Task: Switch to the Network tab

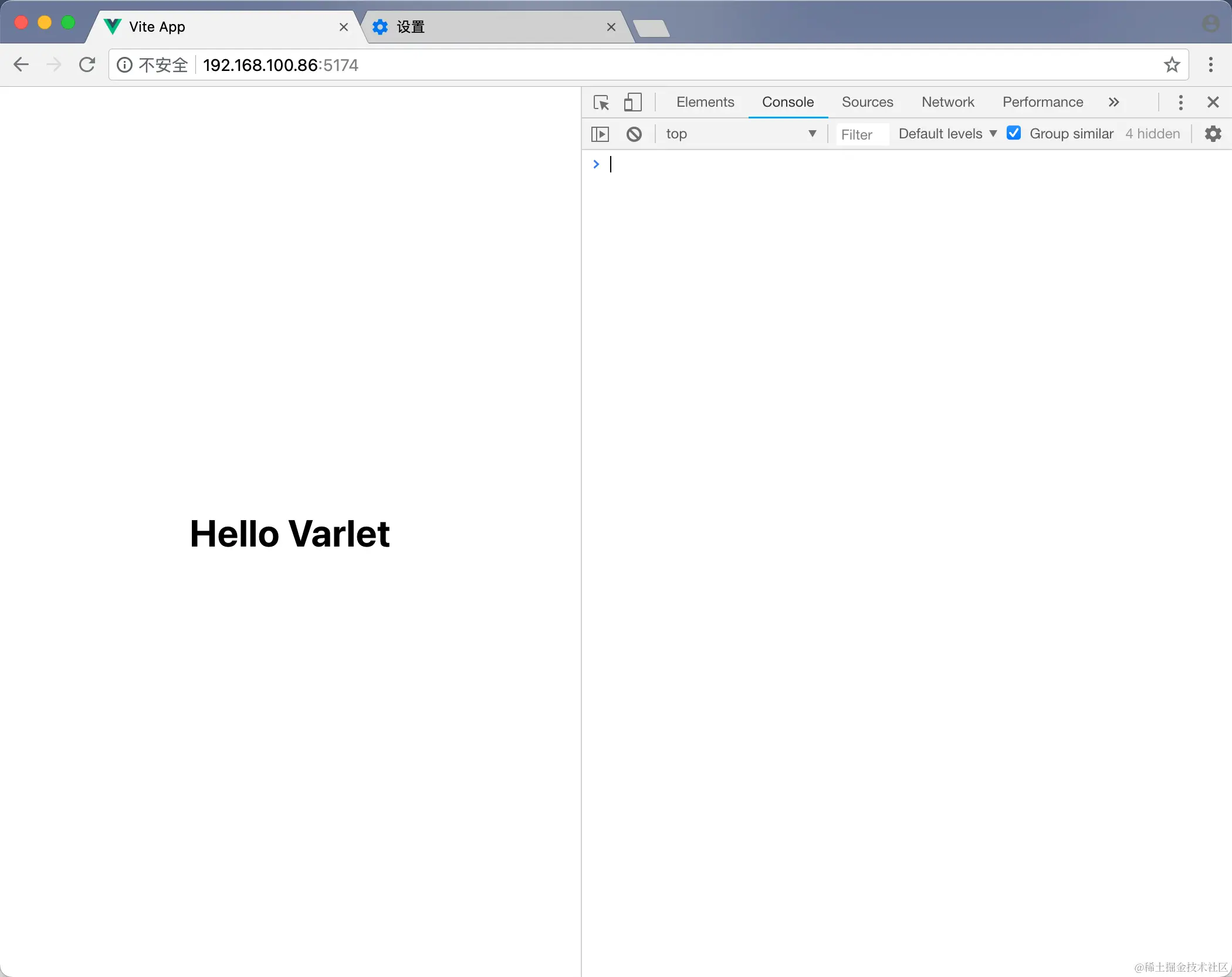Action: pos(947,103)
